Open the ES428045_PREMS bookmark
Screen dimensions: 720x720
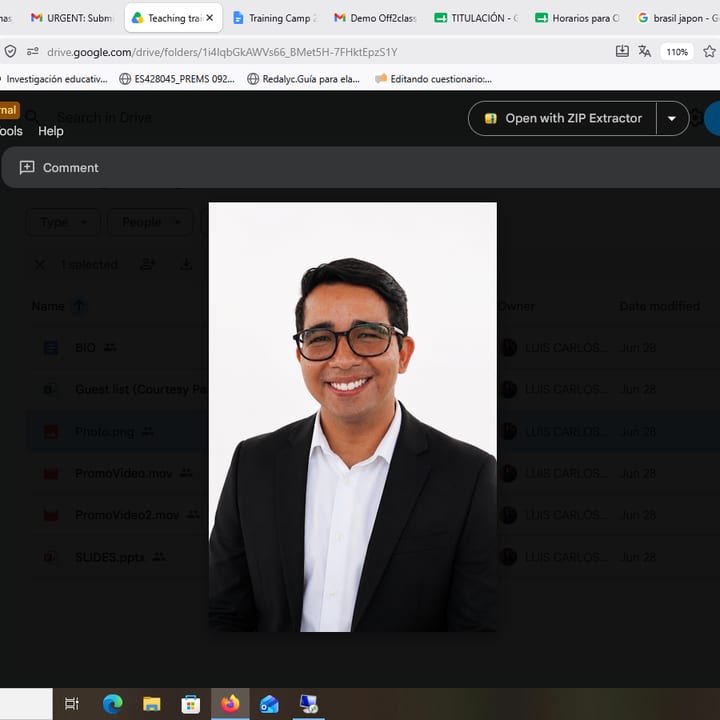[177, 79]
